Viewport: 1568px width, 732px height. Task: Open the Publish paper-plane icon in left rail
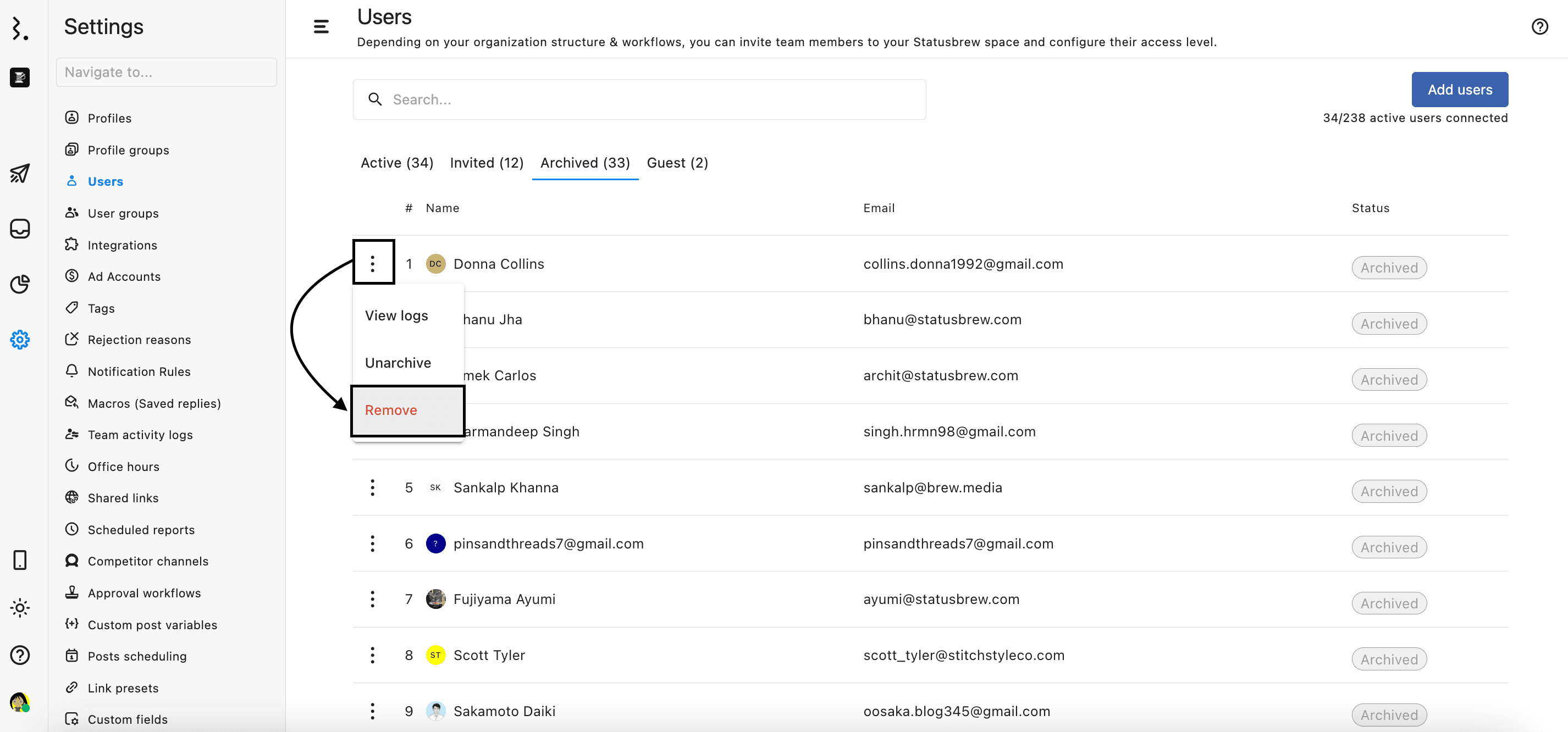point(19,174)
